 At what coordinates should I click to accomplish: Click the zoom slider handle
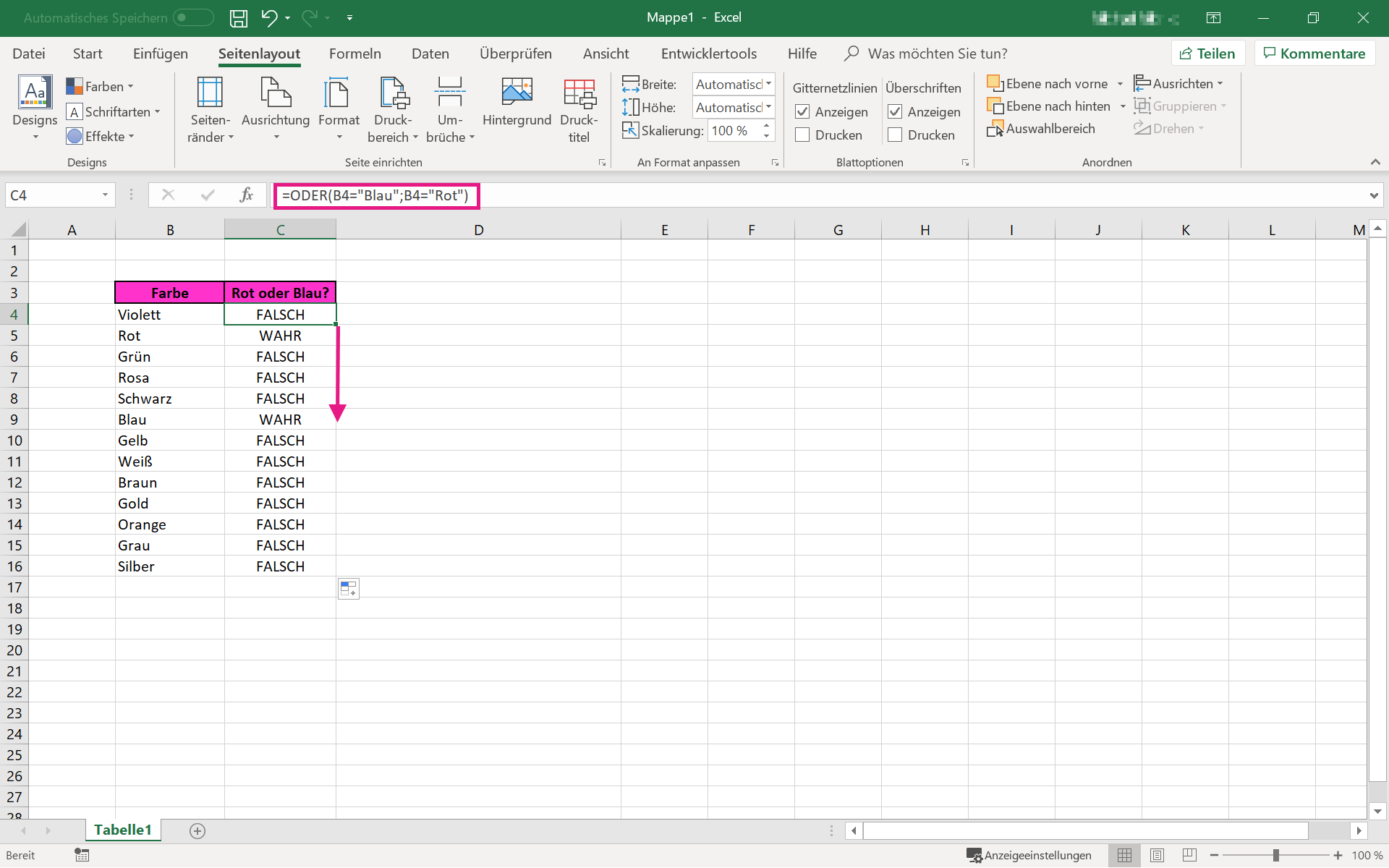click(1276, 855)
